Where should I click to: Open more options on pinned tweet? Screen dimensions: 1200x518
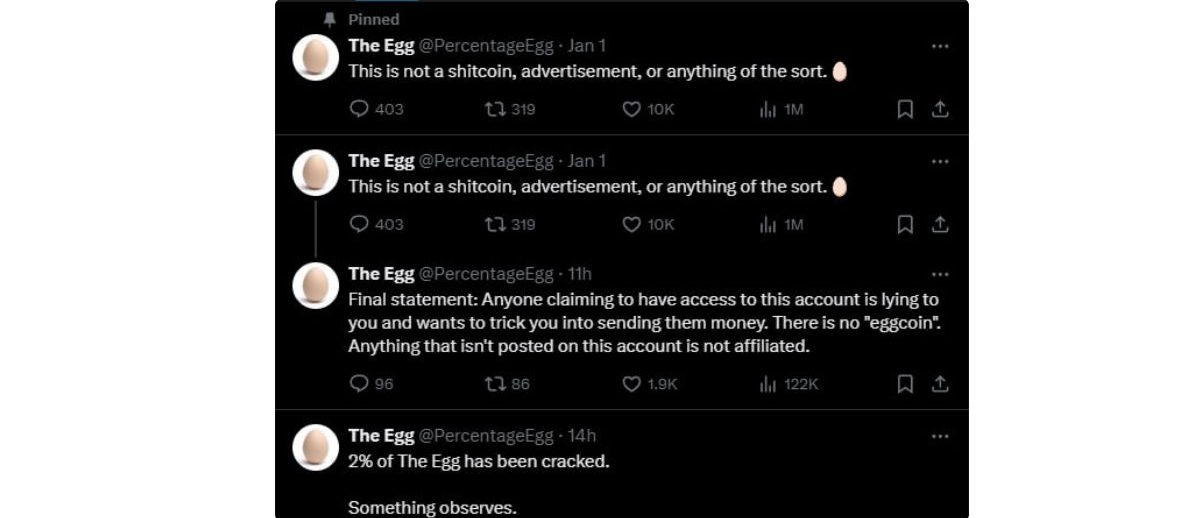click(x=940, y=46)
